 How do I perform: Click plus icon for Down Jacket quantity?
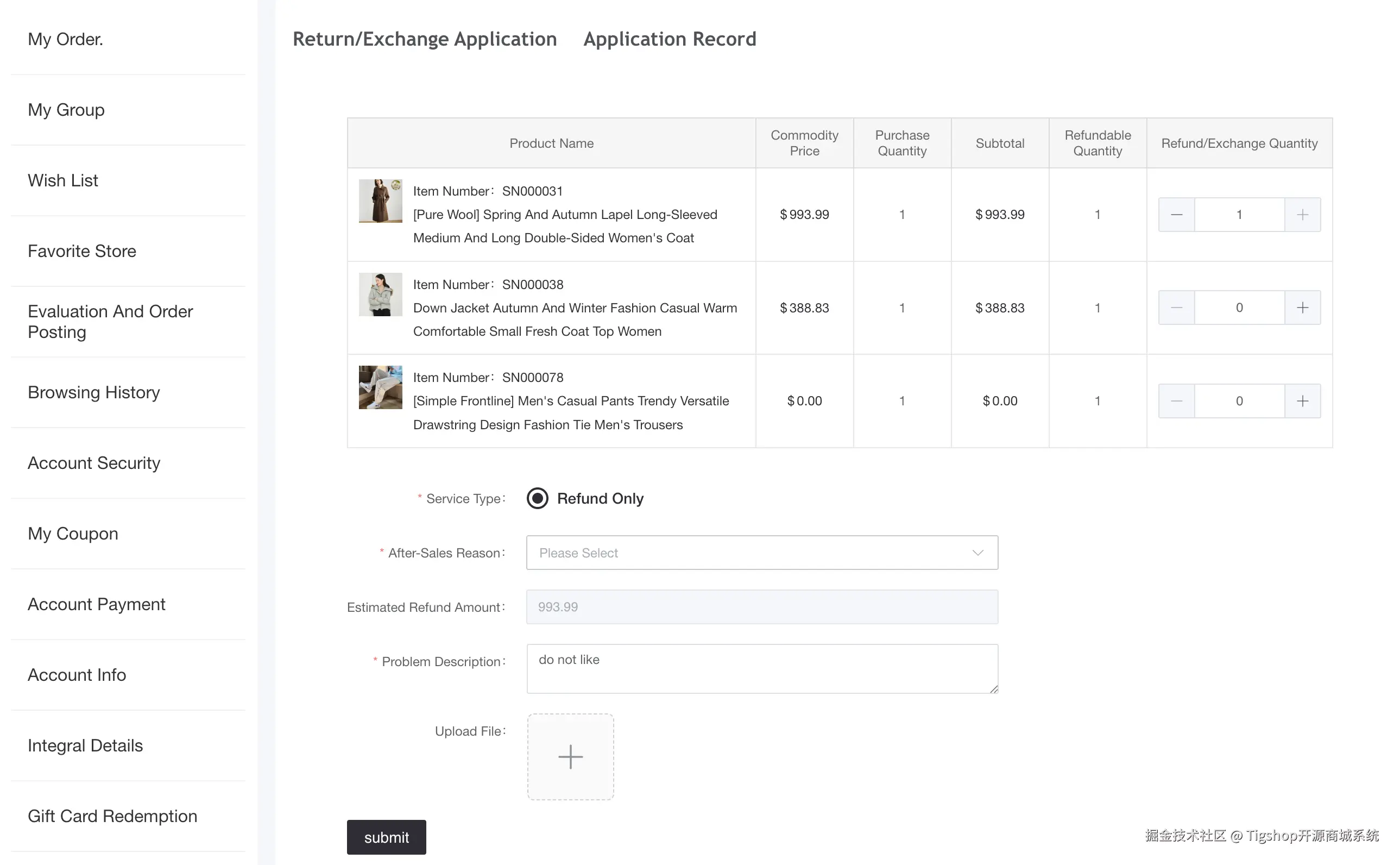(x=1302, y=308)
